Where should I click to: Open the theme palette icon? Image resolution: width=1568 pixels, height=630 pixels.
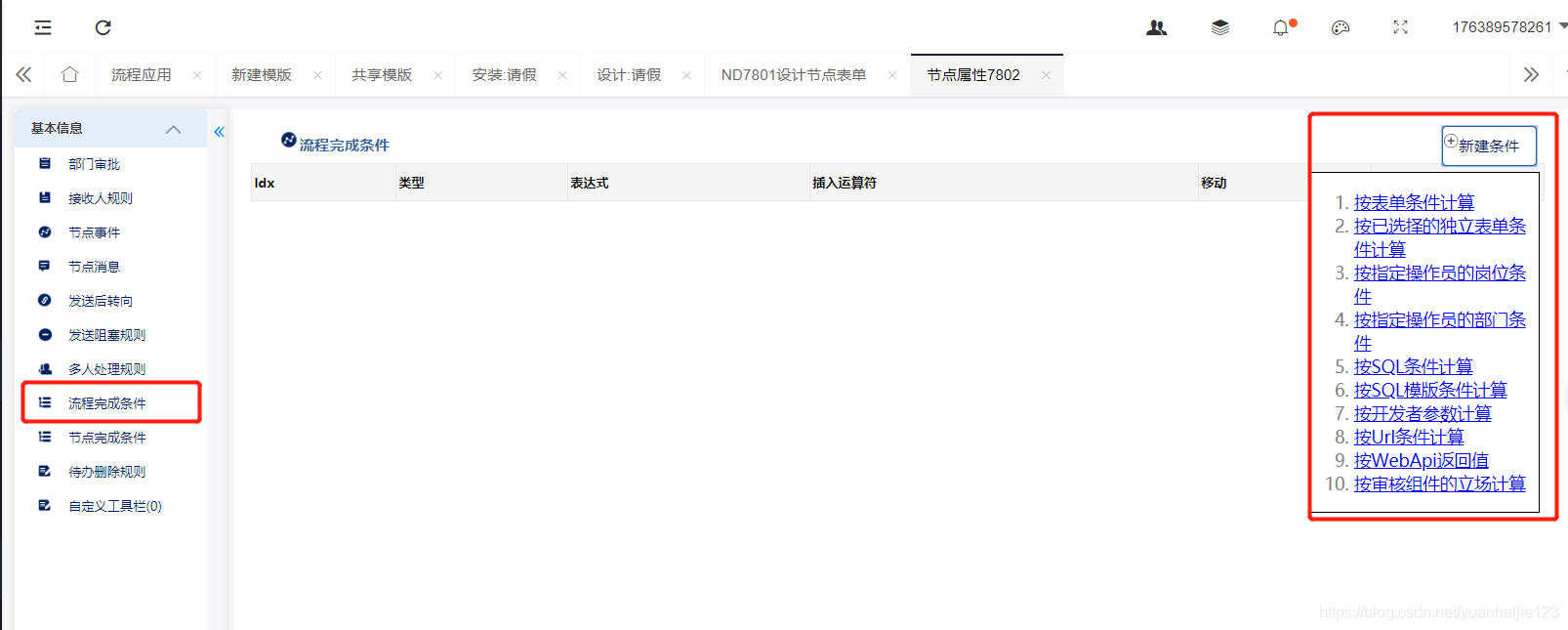tap(1341, 27)
